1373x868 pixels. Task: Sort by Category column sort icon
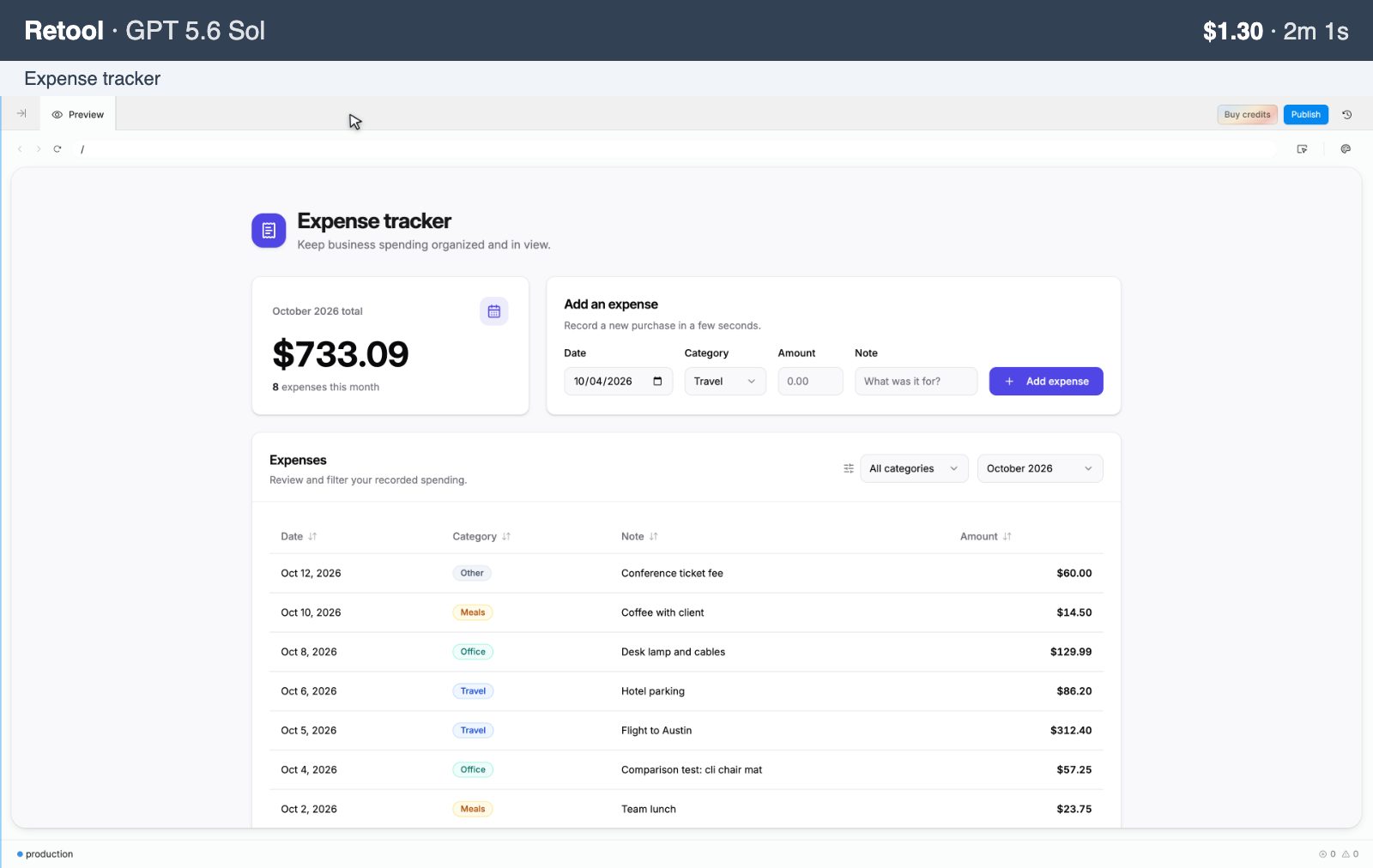coord(506,537)
